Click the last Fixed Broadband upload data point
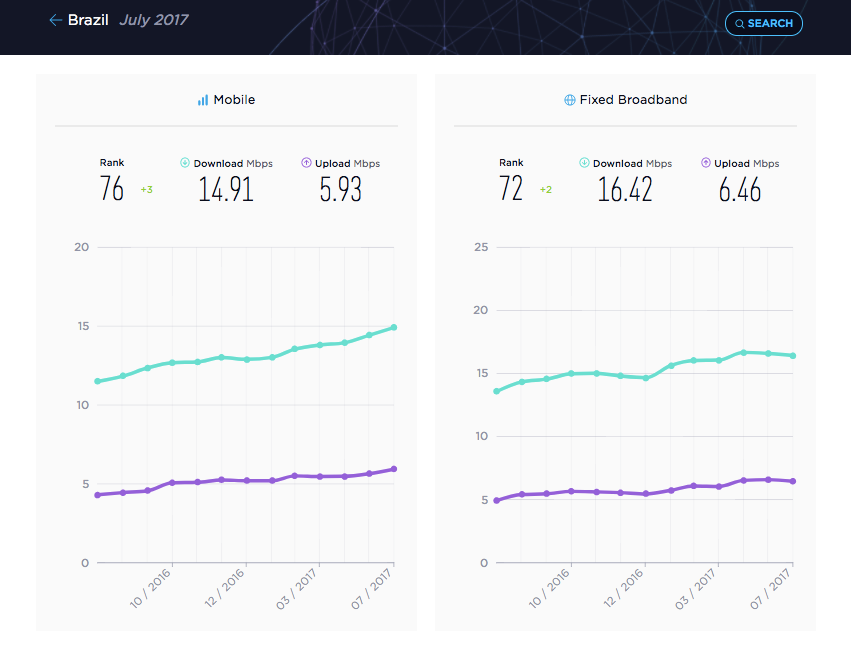851x650 pixels. pos(793,481)
